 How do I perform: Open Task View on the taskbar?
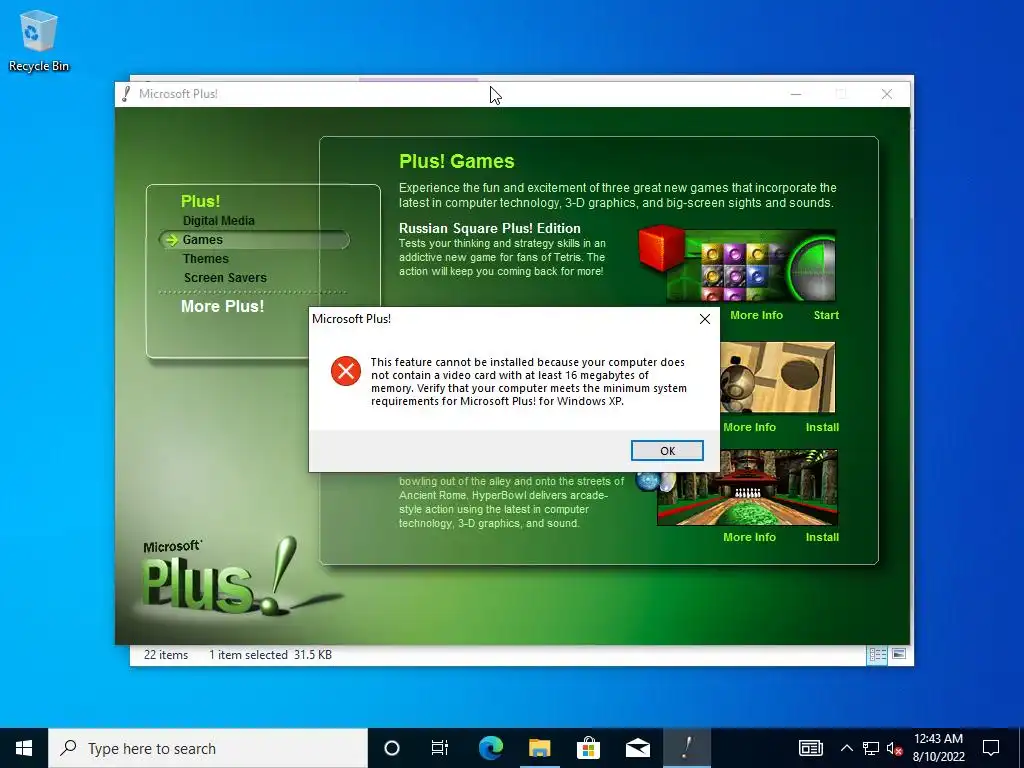[440, 748]
